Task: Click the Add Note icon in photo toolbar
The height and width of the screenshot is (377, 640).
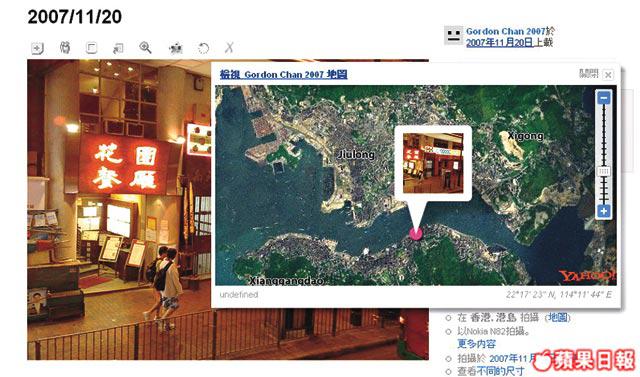Action: (37, 49)
